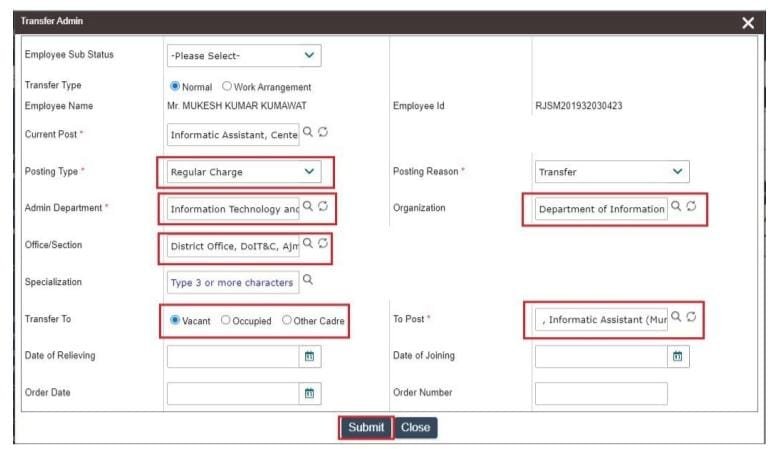This screenshot has width=781, height=449.
Task: Click into the Current Post text field
Action: coord(233,135)
